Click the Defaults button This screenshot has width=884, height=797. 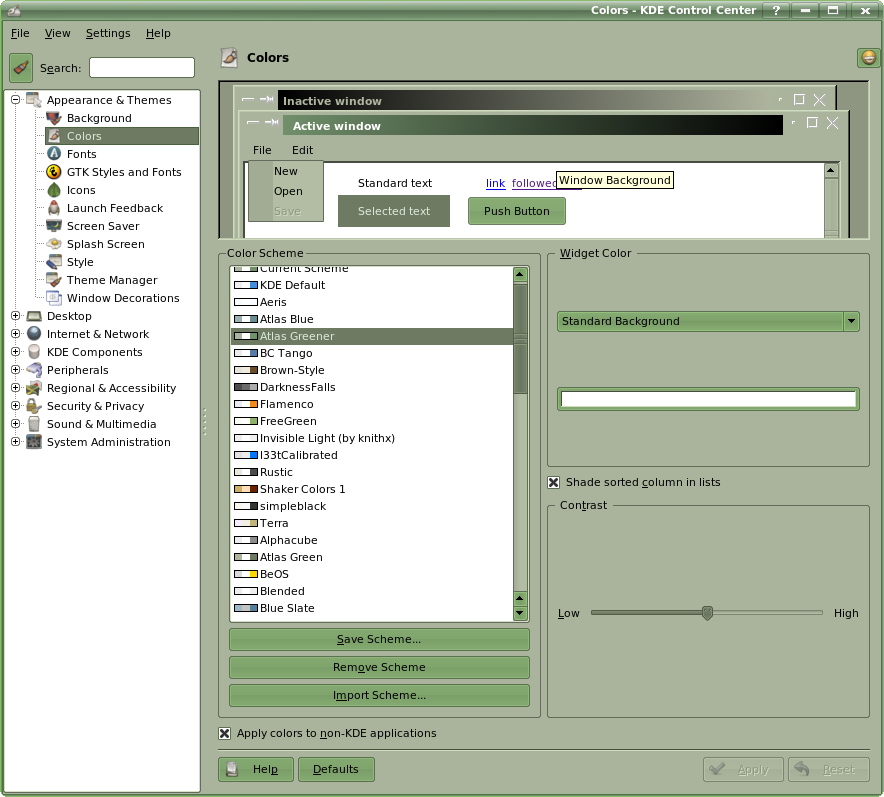click(x=336, y=769)
